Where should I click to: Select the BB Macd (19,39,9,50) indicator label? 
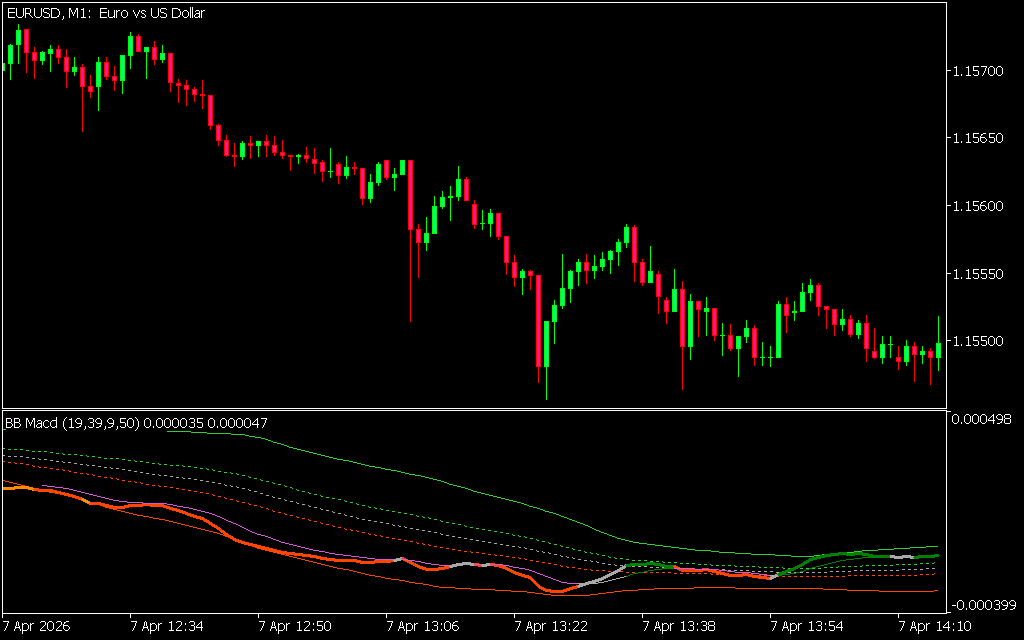tap(72, 423)
